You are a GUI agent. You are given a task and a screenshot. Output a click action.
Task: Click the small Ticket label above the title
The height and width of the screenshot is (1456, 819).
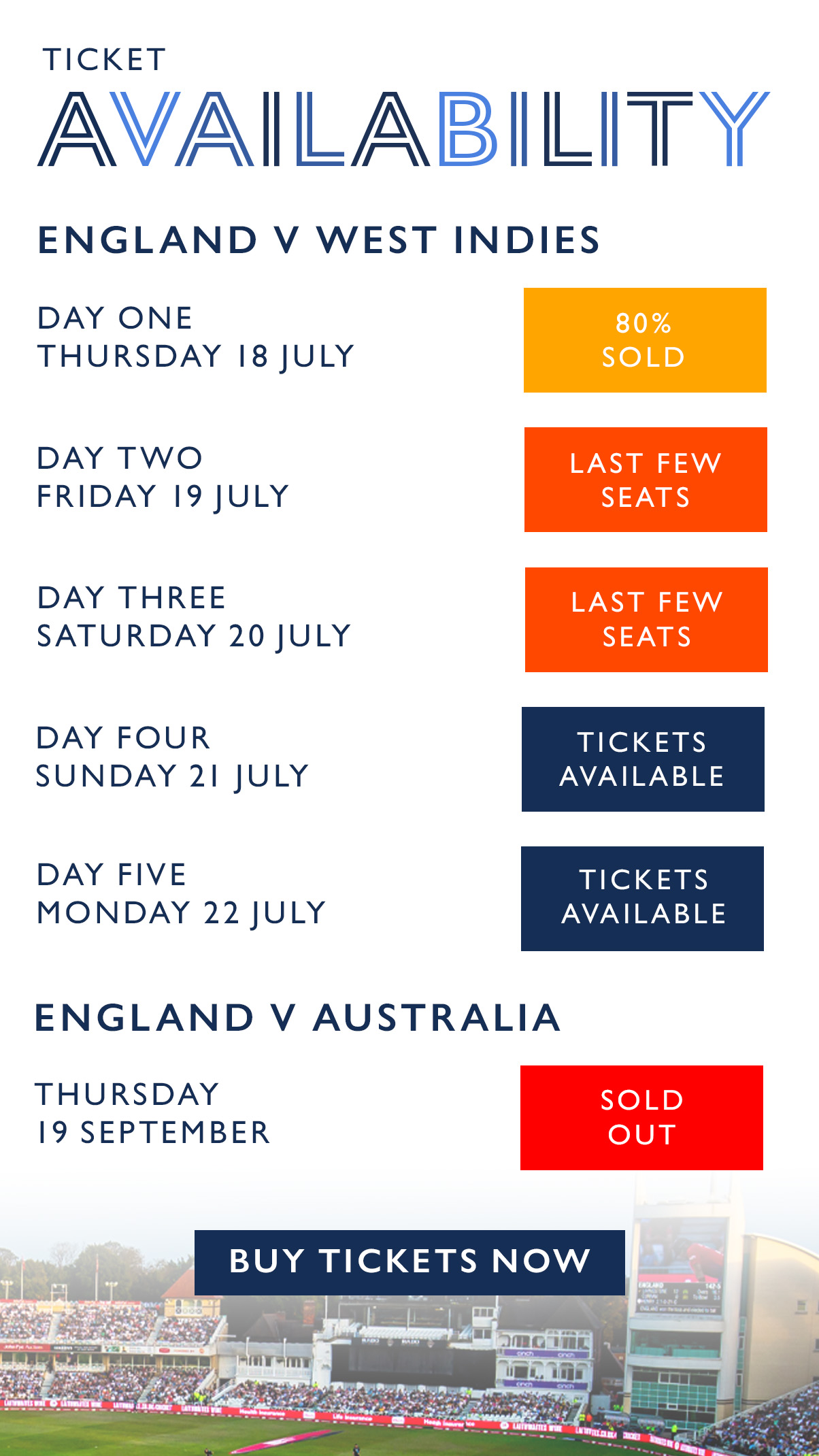tap(104, 60)
